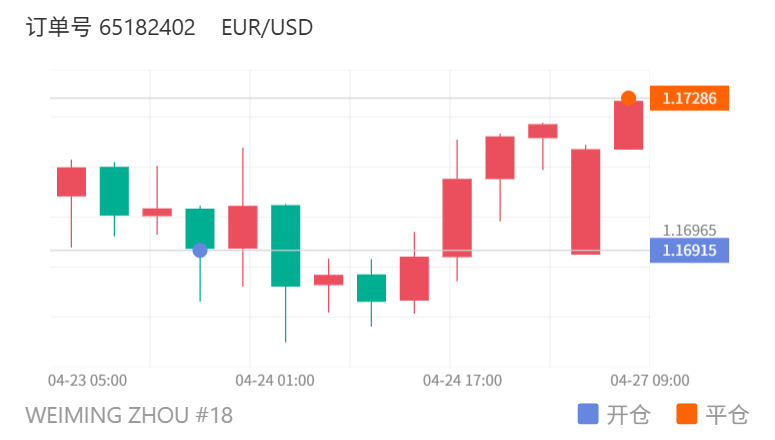Image resolution: width=775 pixels, height=440 pixels.
Task: Click the blue open-position marker dot
Action: 200,250
